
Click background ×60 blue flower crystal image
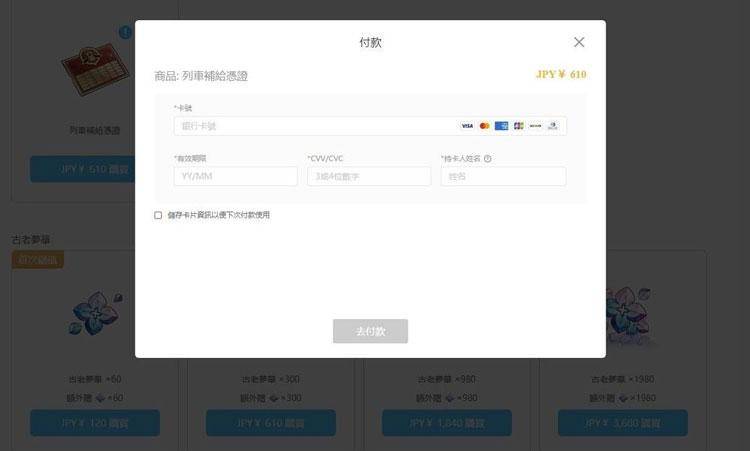[x=96, y=313]
